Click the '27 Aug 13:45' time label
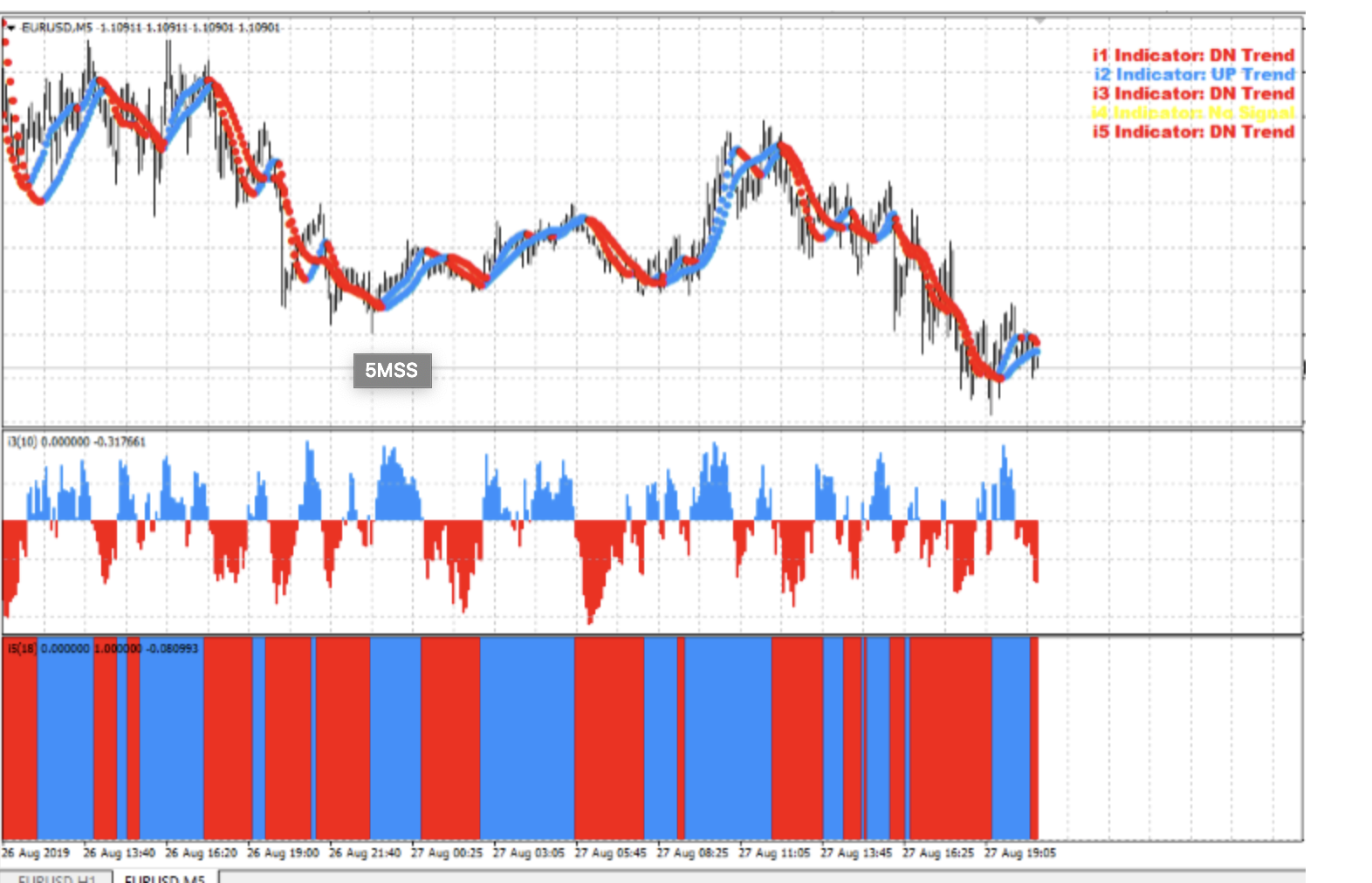The width and height of the screenshot is (1372, 883). pyautogui.click(x=856, y=852)
